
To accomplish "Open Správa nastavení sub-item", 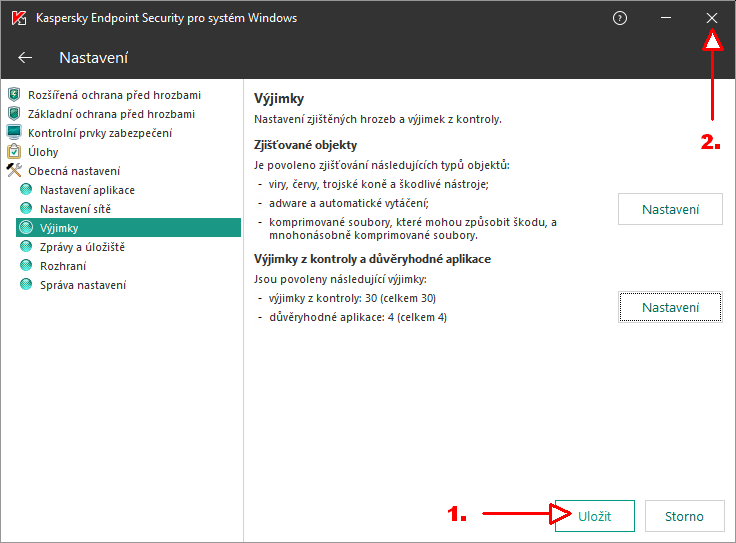I will (x=83, y=285).
